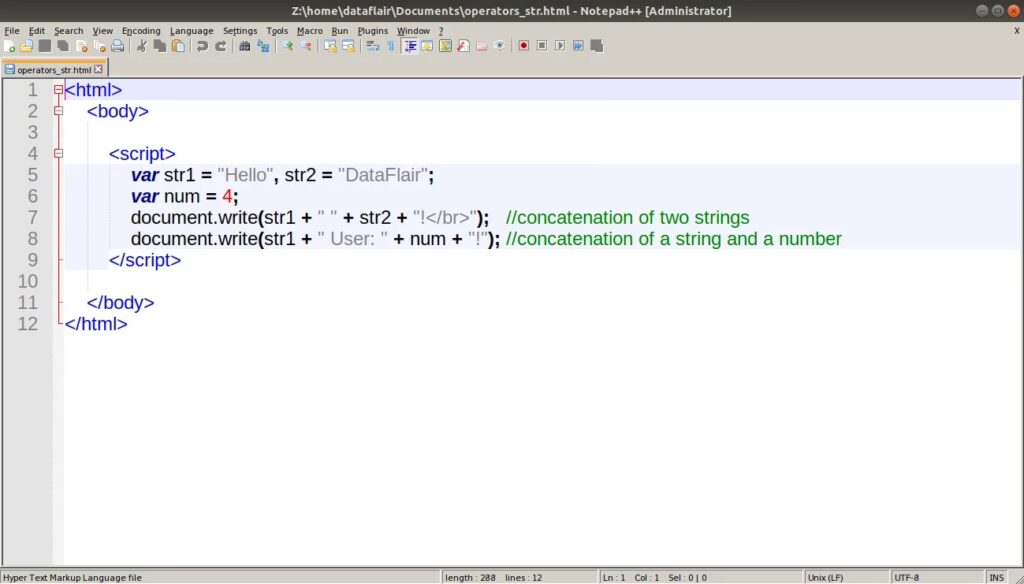Viewport: 1024px width, 584px height.
Task: Click line number 10 in the margin
Action: (x=27, y=281)
